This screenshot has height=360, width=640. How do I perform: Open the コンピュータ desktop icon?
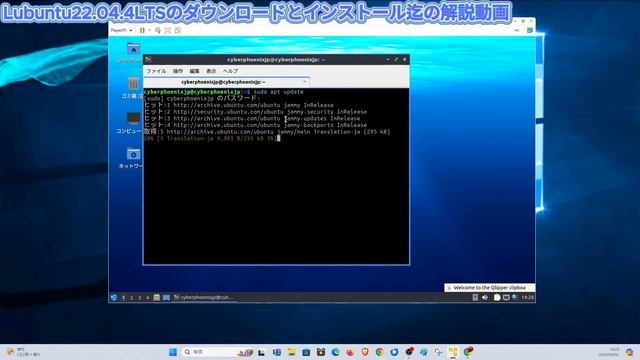pyautogui.click(x=133, y=118)
